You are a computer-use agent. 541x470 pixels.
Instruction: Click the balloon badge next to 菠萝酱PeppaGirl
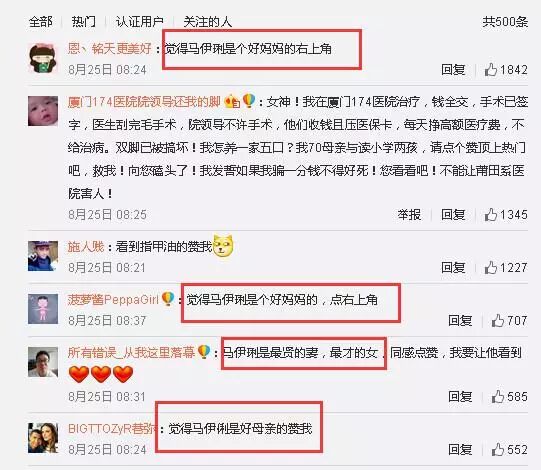click(x=168, y=299)
